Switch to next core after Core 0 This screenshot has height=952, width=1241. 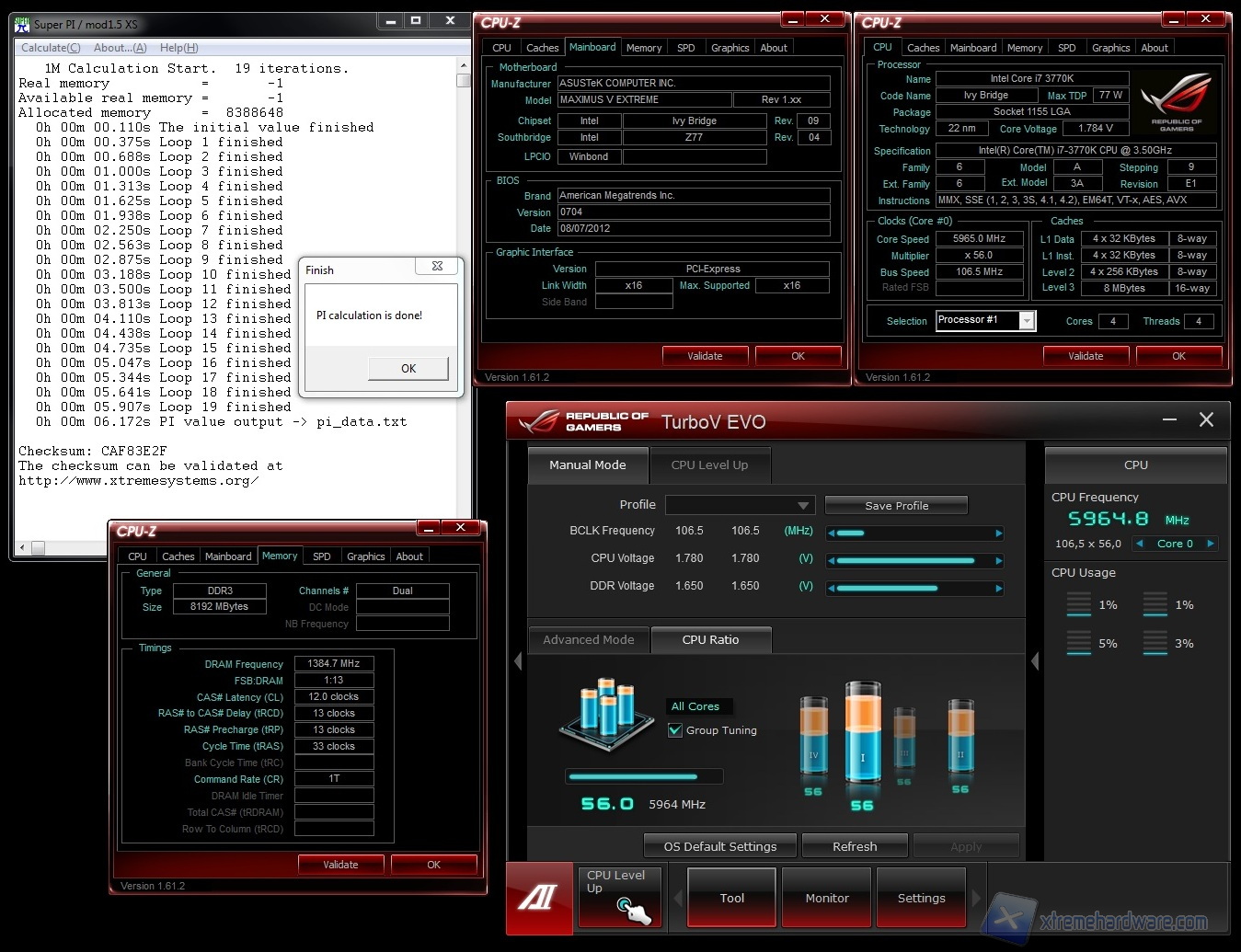pos(1211,544)
